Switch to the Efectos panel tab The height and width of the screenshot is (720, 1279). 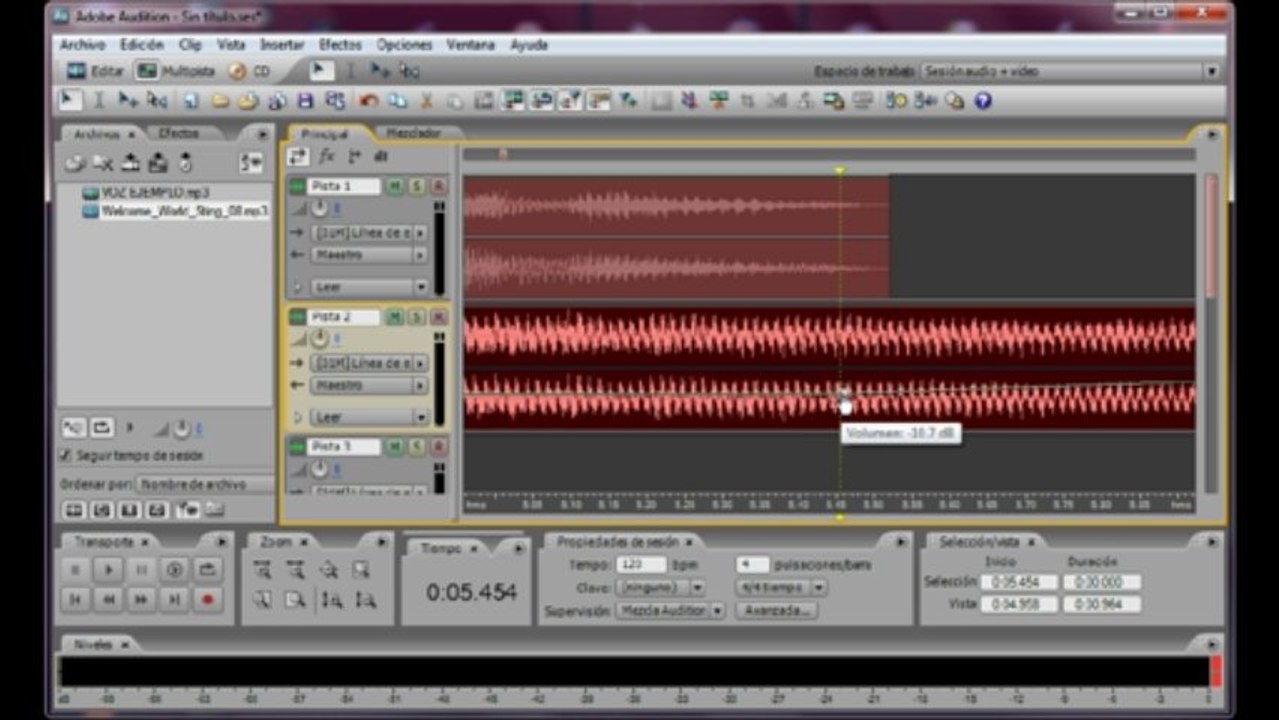pos(179,133)
